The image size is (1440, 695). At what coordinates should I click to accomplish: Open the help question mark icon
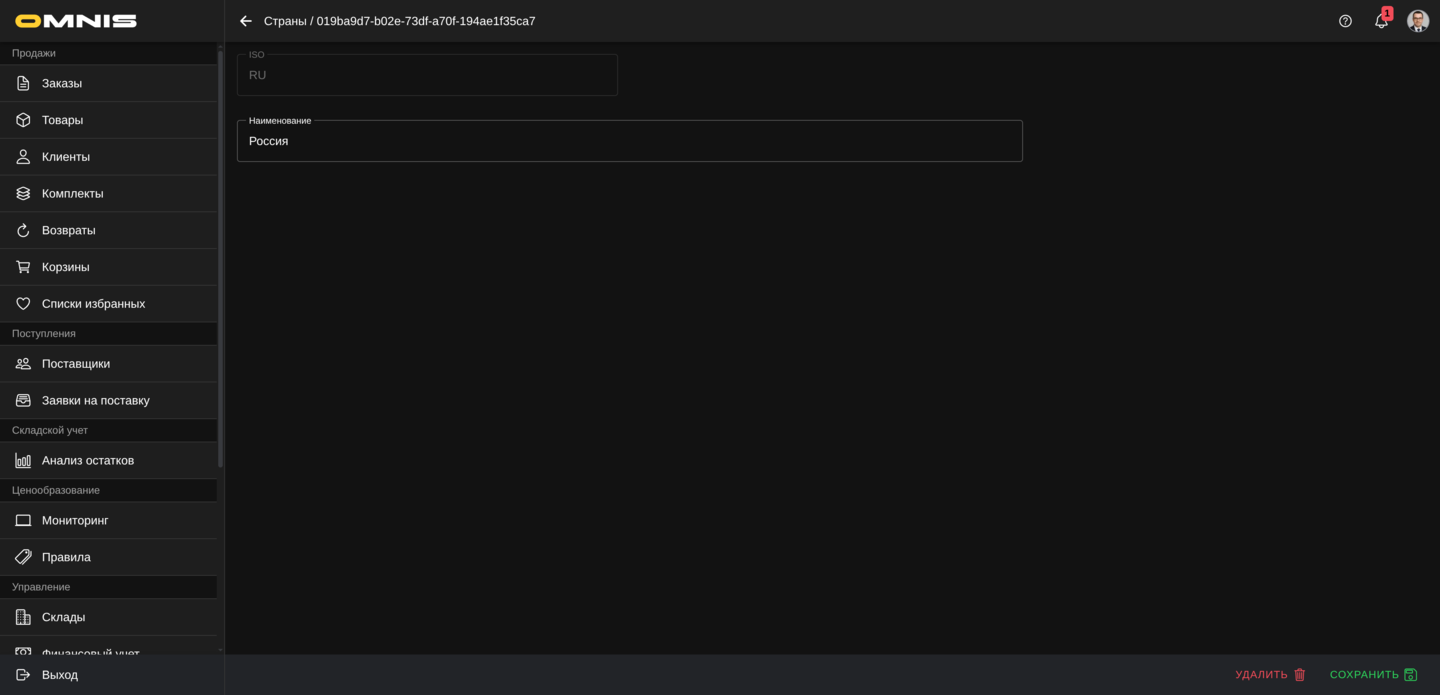pos(1345,21)
